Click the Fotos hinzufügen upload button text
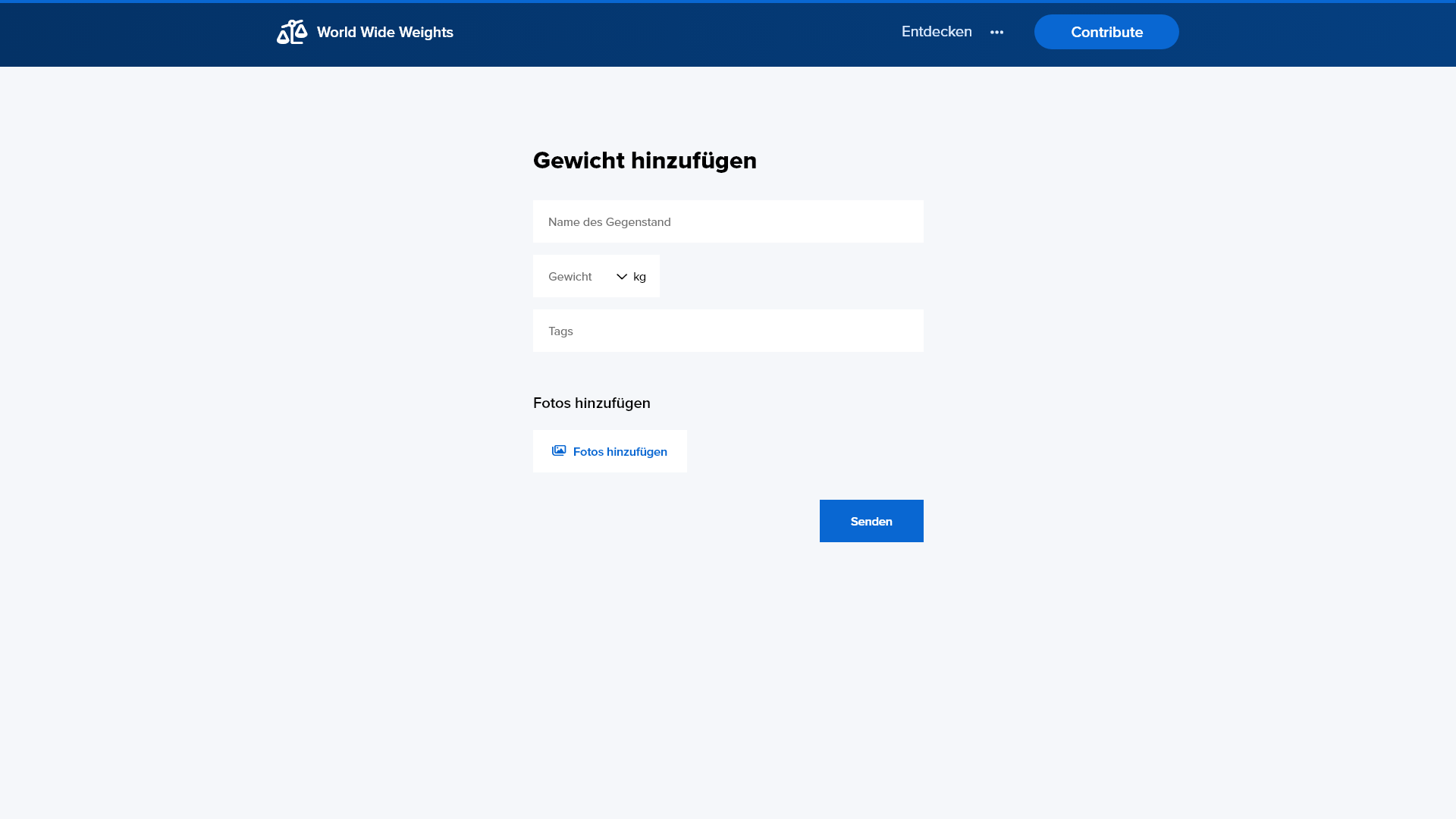The height and width of the screenshot is (819, 1456). [620, 452]
